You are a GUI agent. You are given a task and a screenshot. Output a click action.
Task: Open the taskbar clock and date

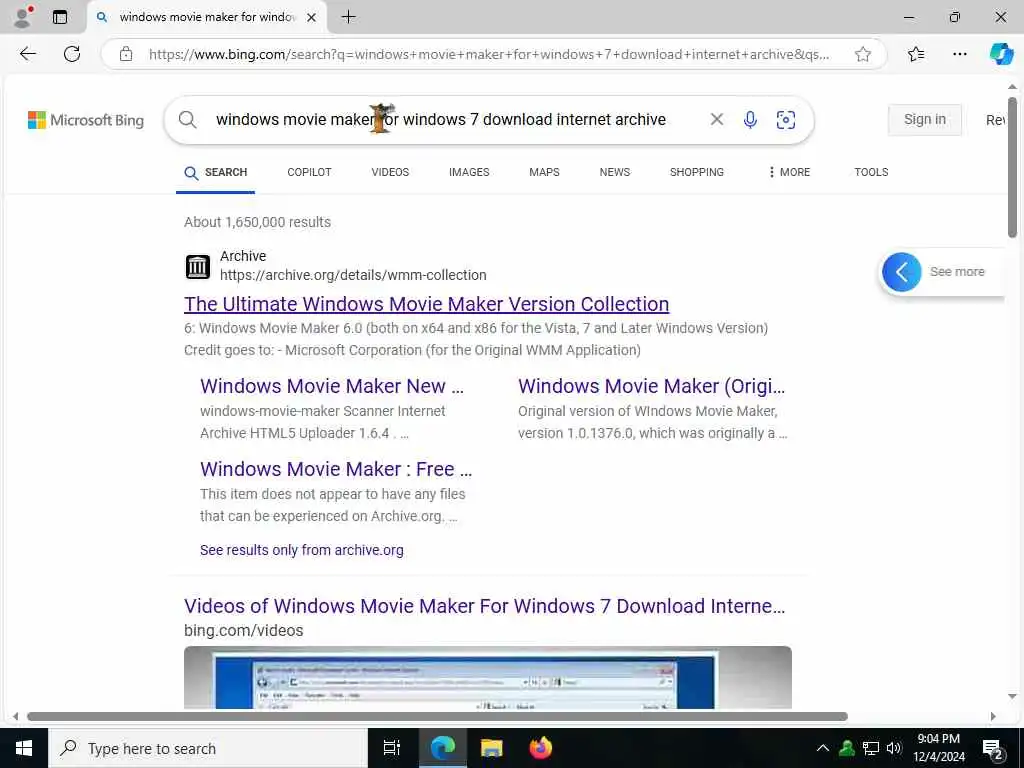938,748
